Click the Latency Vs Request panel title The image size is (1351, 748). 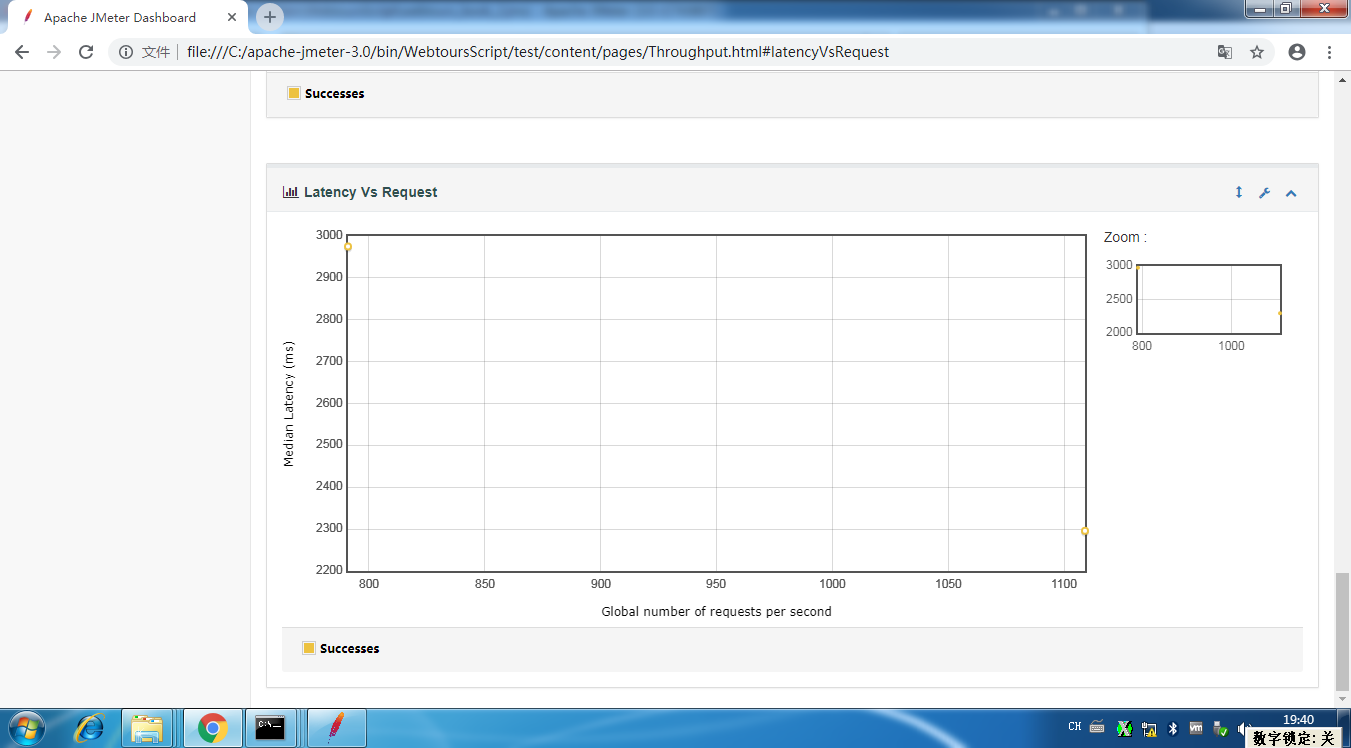(x=371, y=192)
